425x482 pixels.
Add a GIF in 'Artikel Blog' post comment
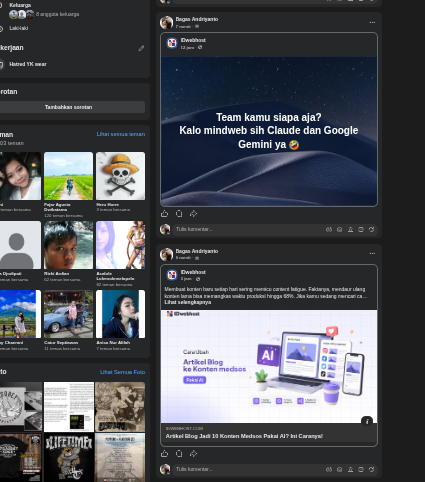click(361, 469)
